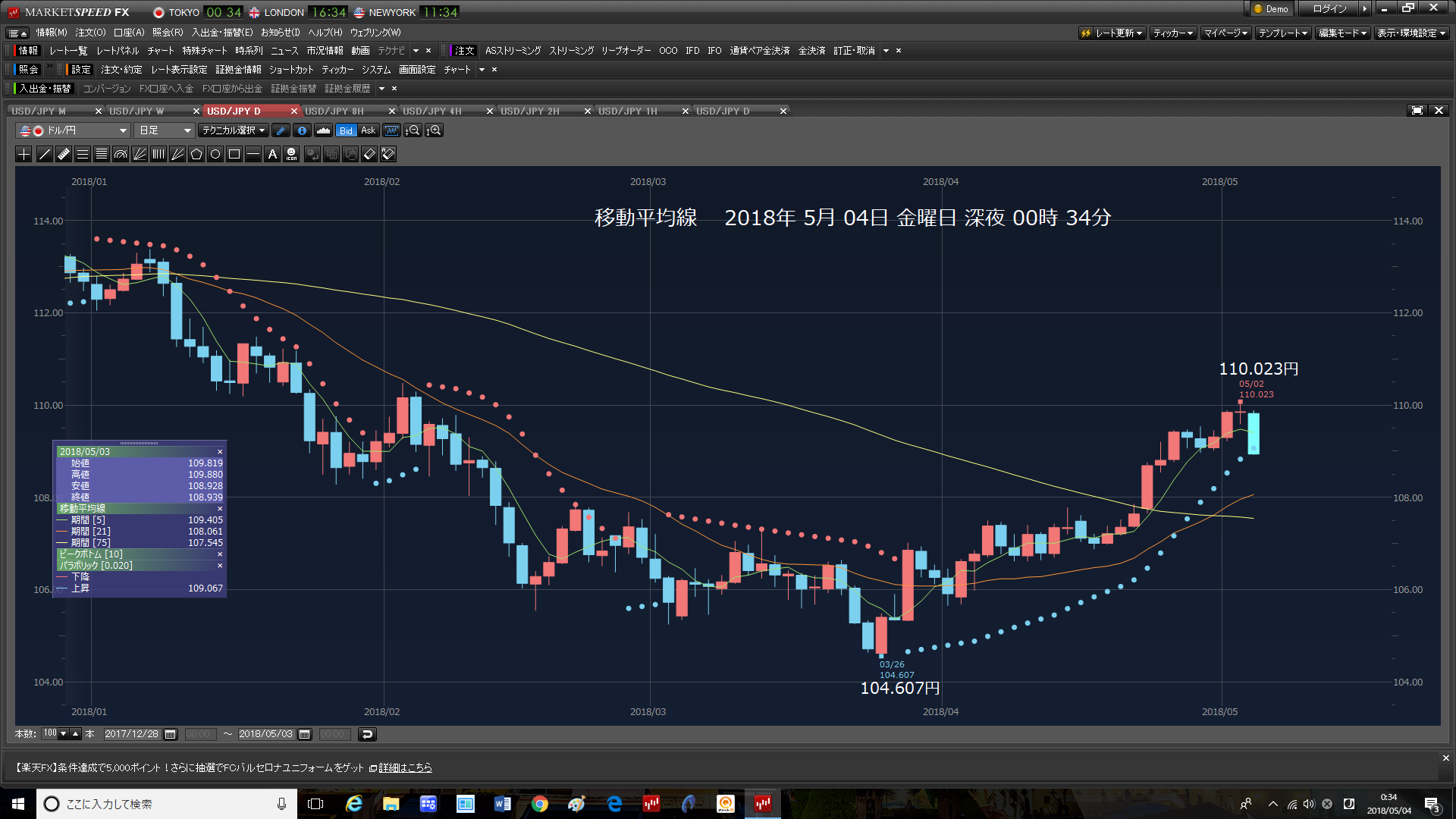
Task: Click the reset date range arrow button
Action: click(x=367, y=734)
